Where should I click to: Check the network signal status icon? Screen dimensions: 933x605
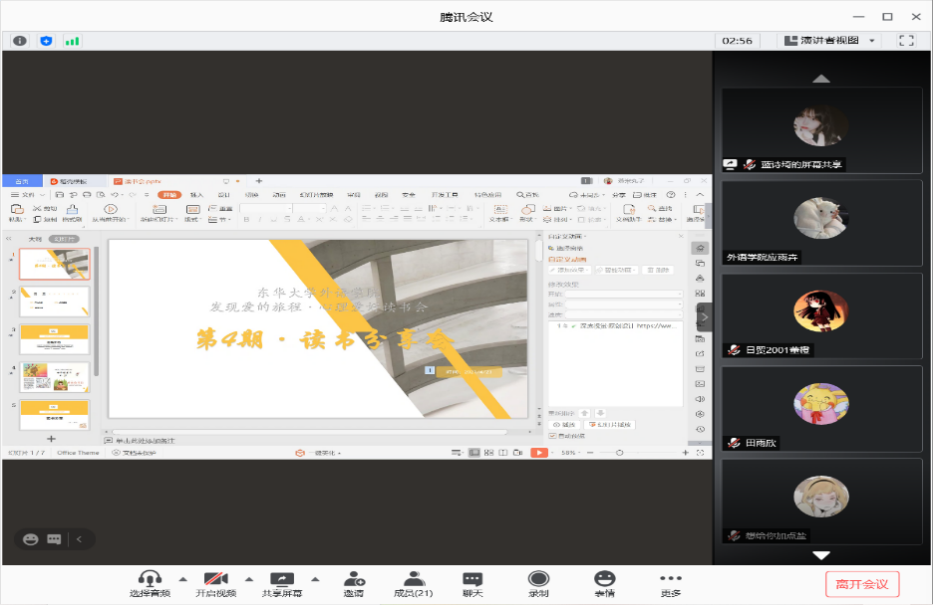click(72, 41)
